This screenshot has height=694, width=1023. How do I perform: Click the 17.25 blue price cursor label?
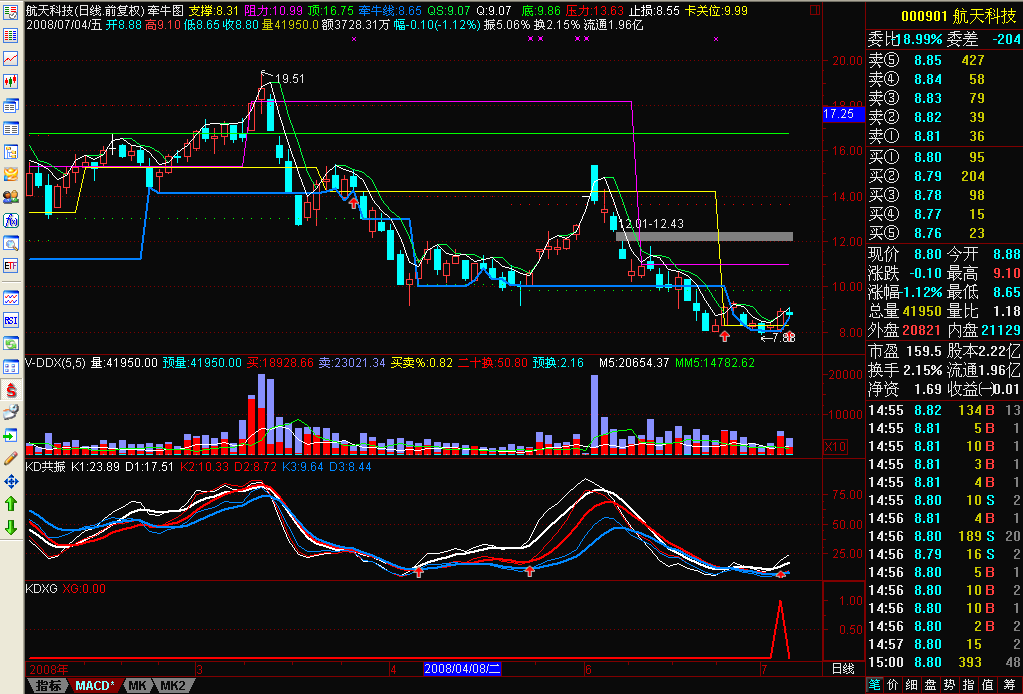pos(843,114)
